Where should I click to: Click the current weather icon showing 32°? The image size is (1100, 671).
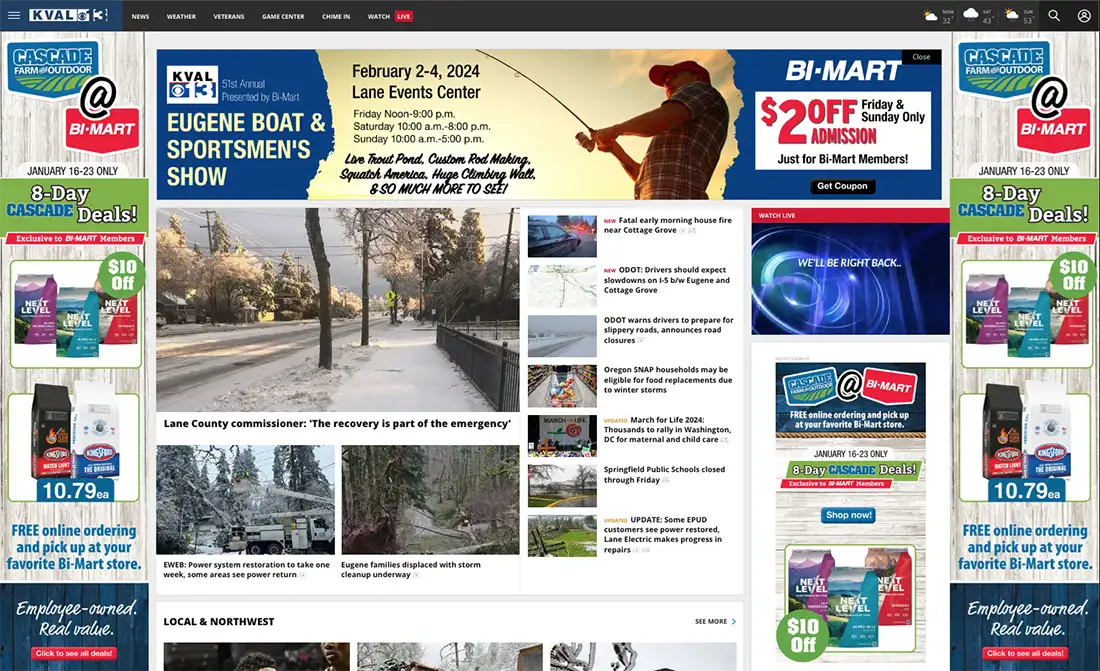pyautogui.click(x=931, y=15)
